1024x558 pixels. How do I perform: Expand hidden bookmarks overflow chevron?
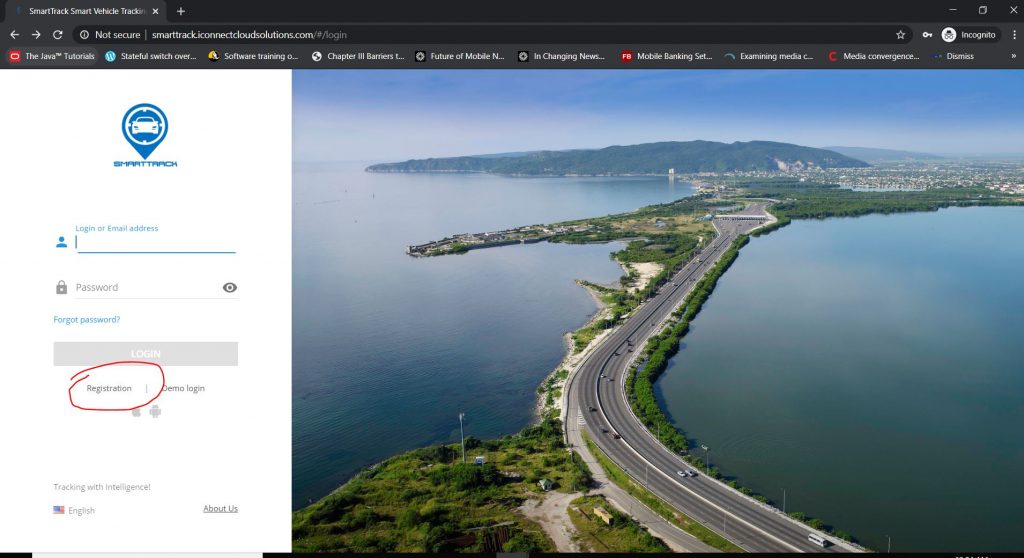1013,56
